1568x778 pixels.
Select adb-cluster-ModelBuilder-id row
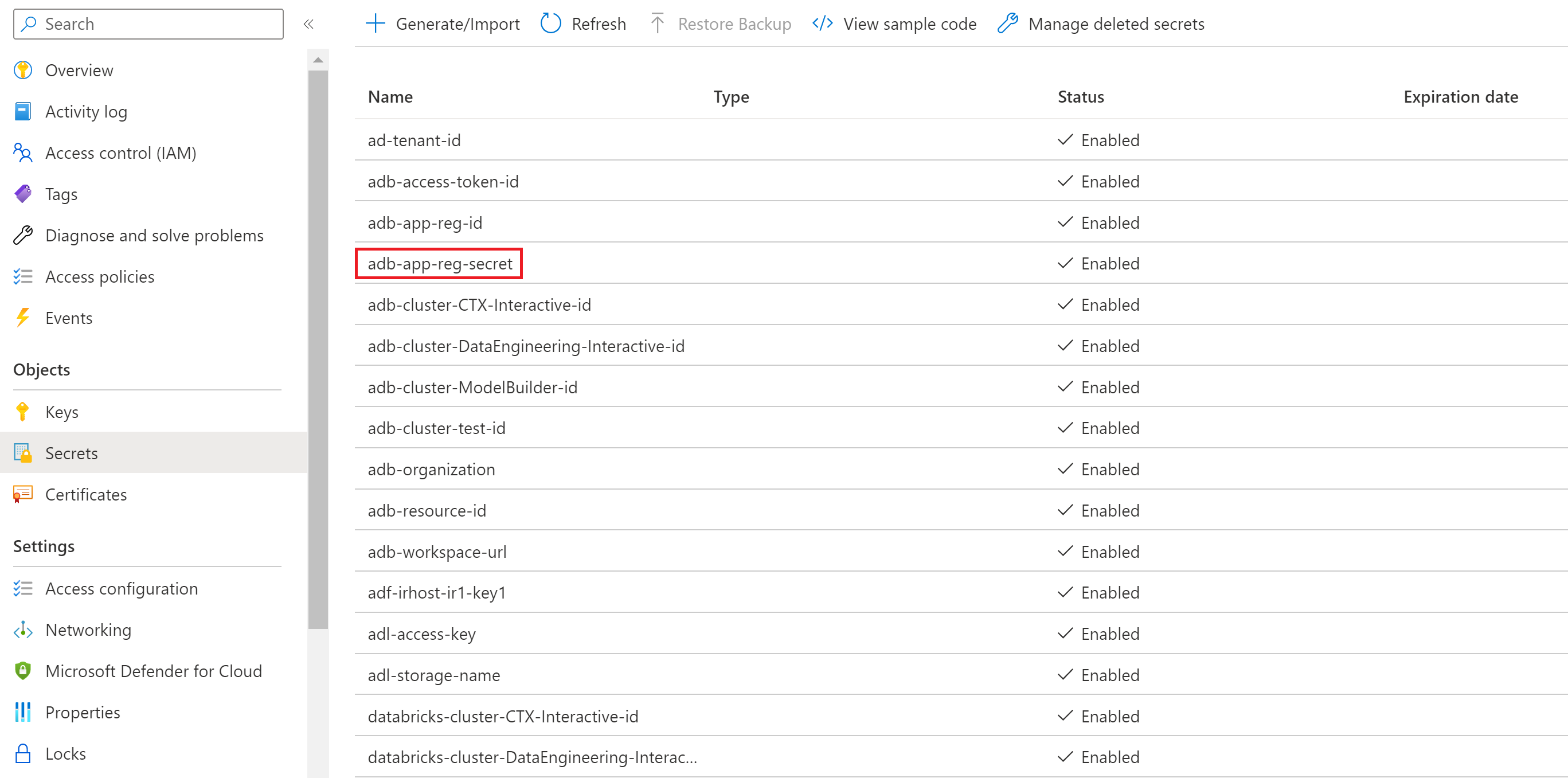pyautogui.click(x=961, y=387)
